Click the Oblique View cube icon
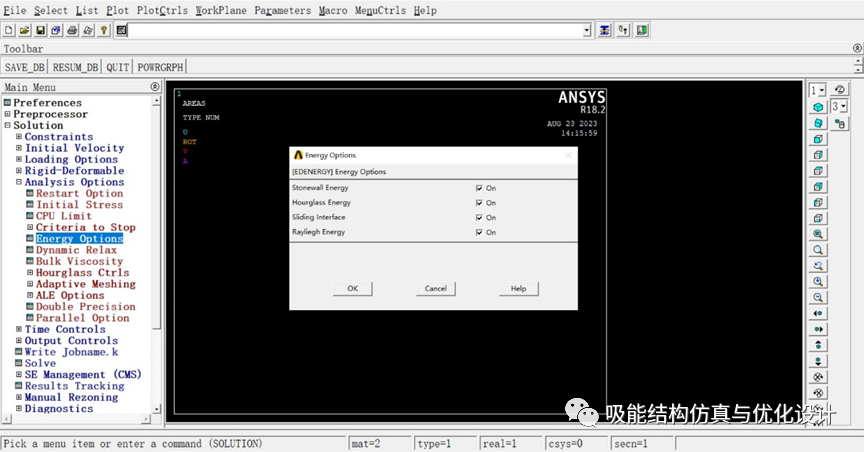 [x=818, y=123]
